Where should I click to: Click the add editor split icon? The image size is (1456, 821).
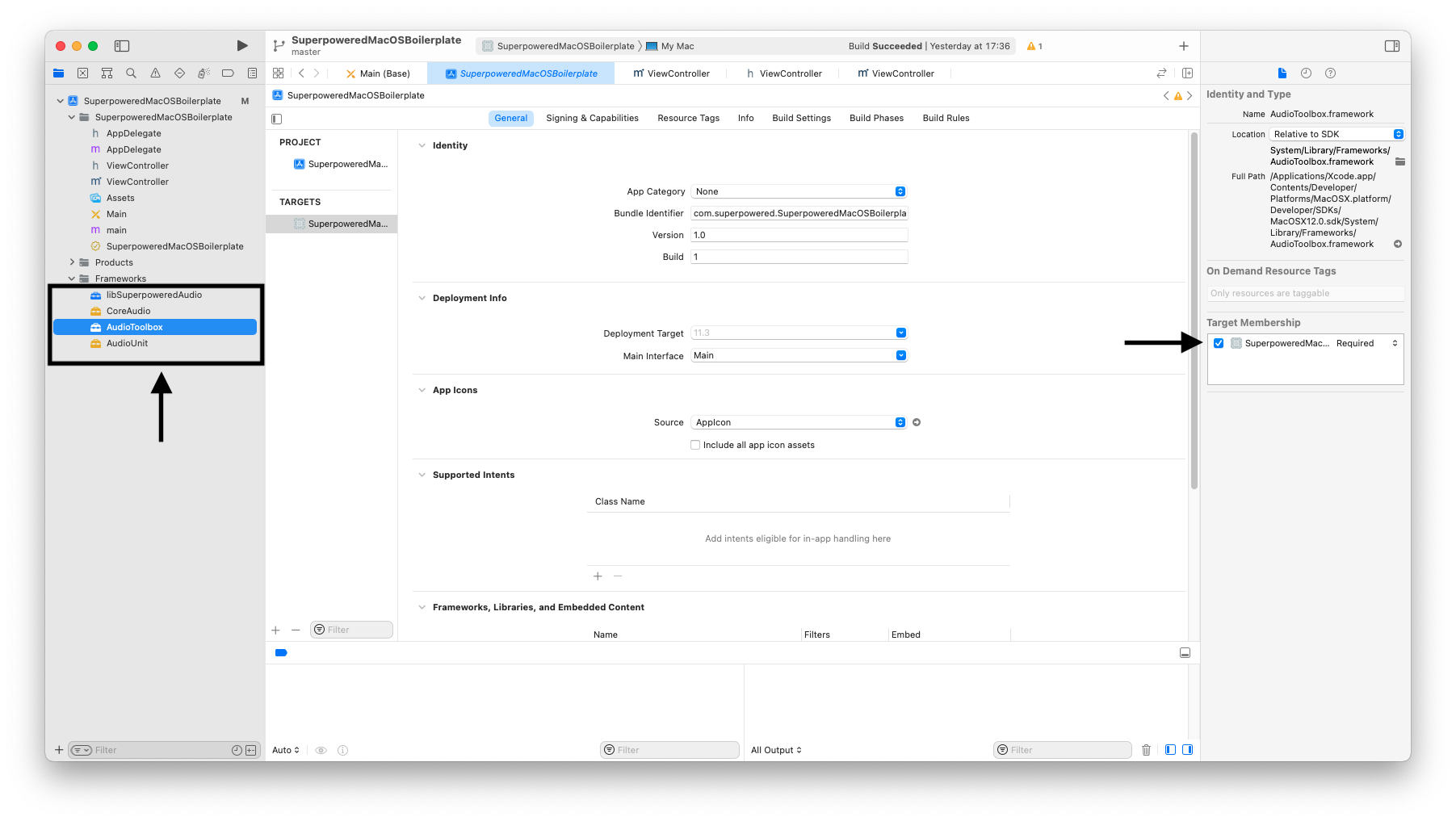tap(1187, 73)
